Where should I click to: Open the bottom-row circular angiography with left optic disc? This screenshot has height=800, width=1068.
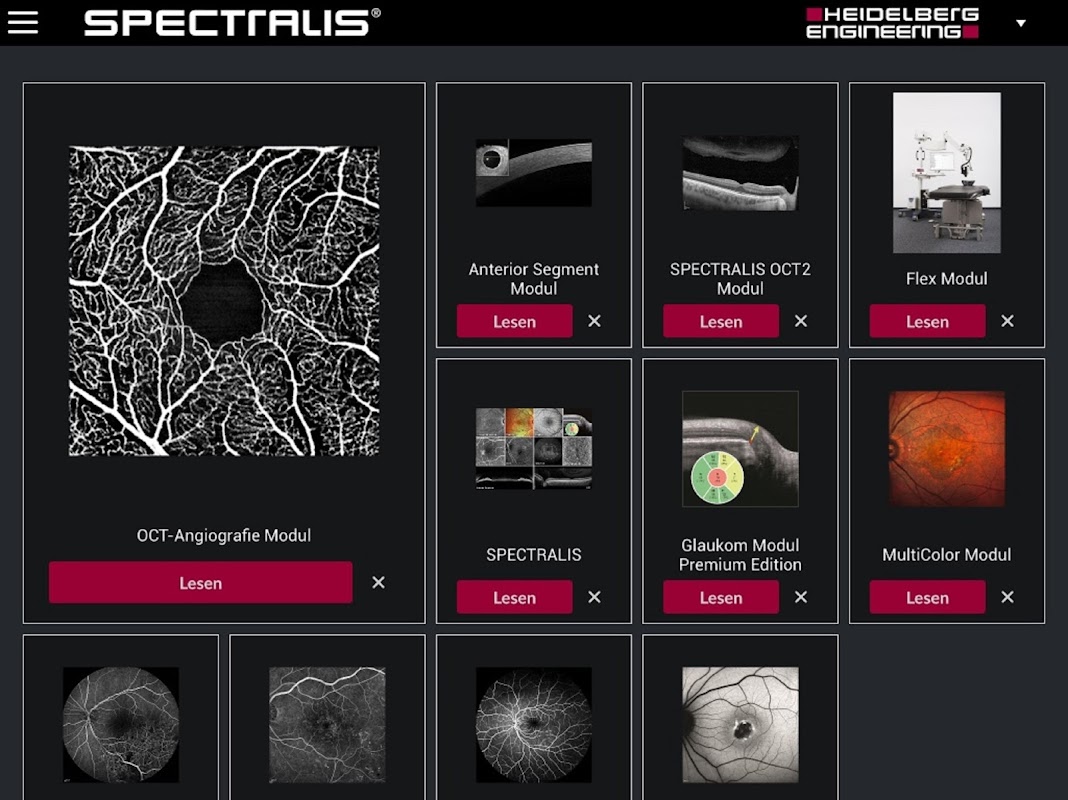pos(121,724)
